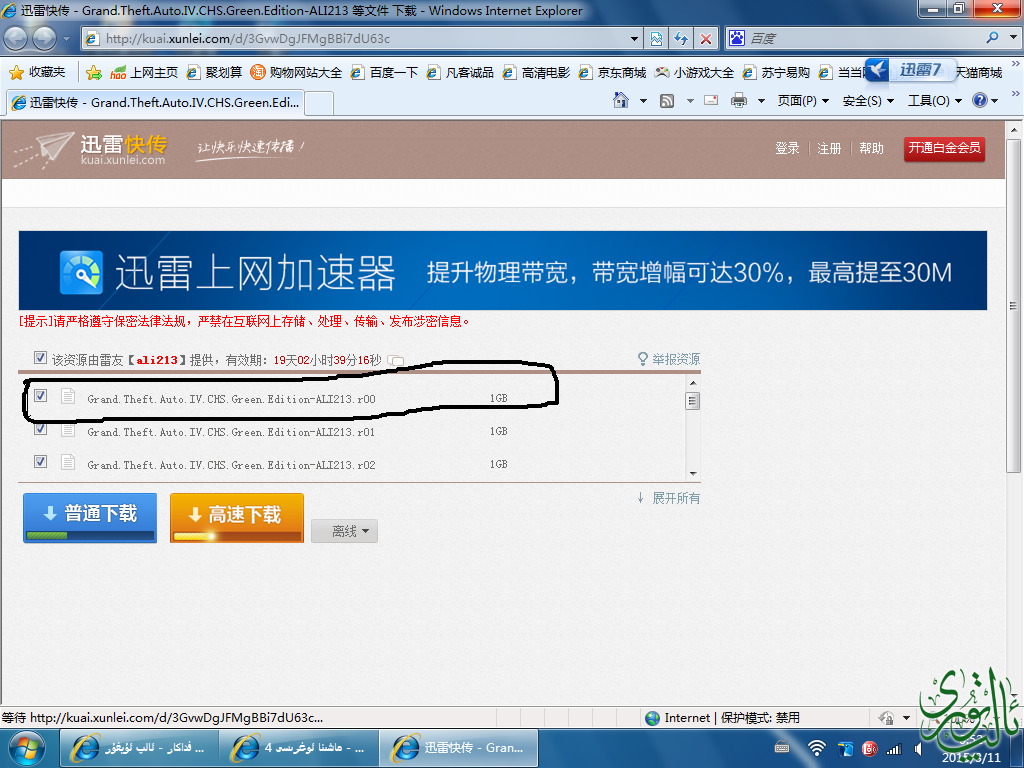Click the read mail icon in command bar
1024x768 pixels.
711,101
